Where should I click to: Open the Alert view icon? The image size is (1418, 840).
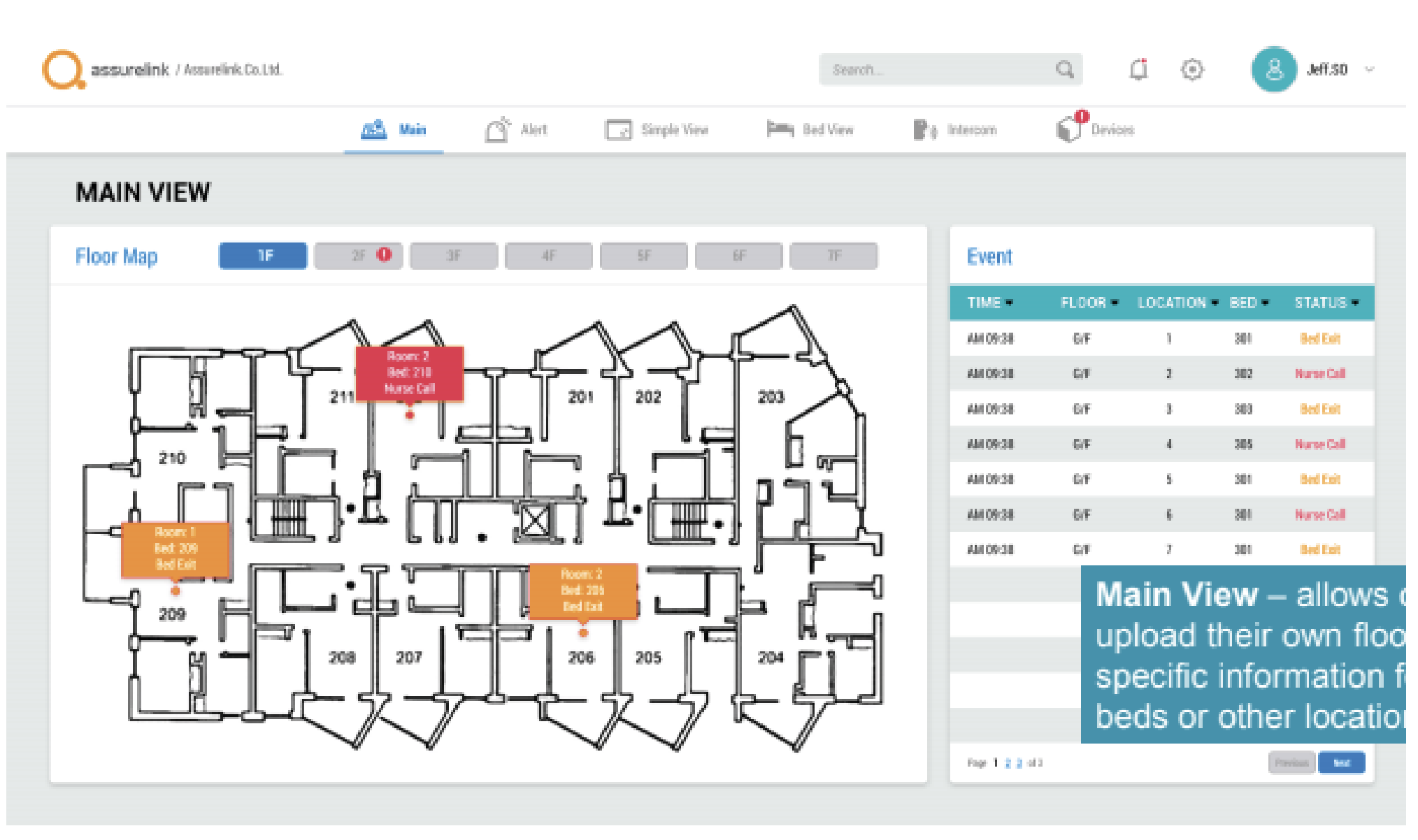(x=498, y=130)
